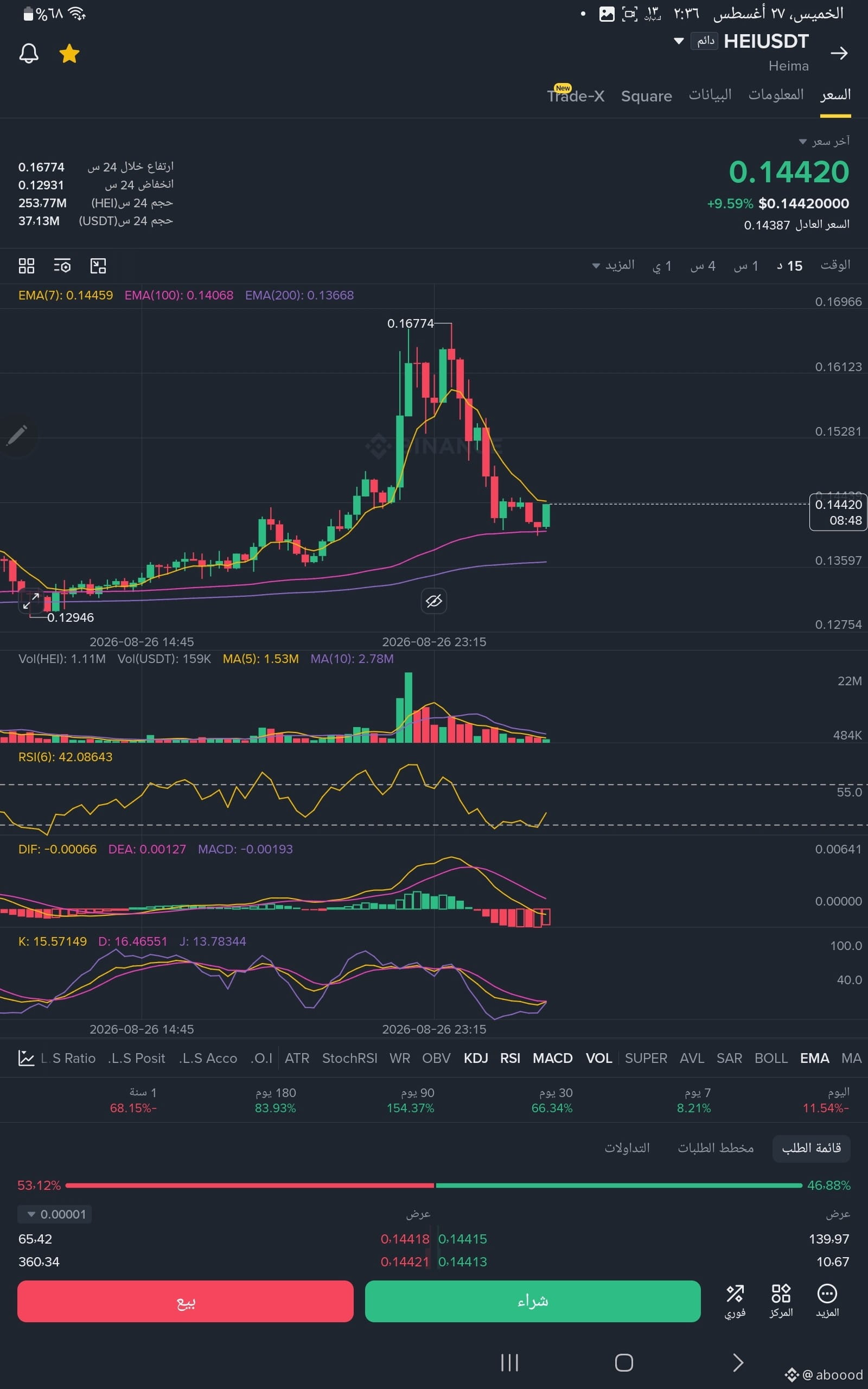This screenshot has width=868, height=1389.
Task: Select the 1 ي timeframe
Action: [x=662, y=266]
